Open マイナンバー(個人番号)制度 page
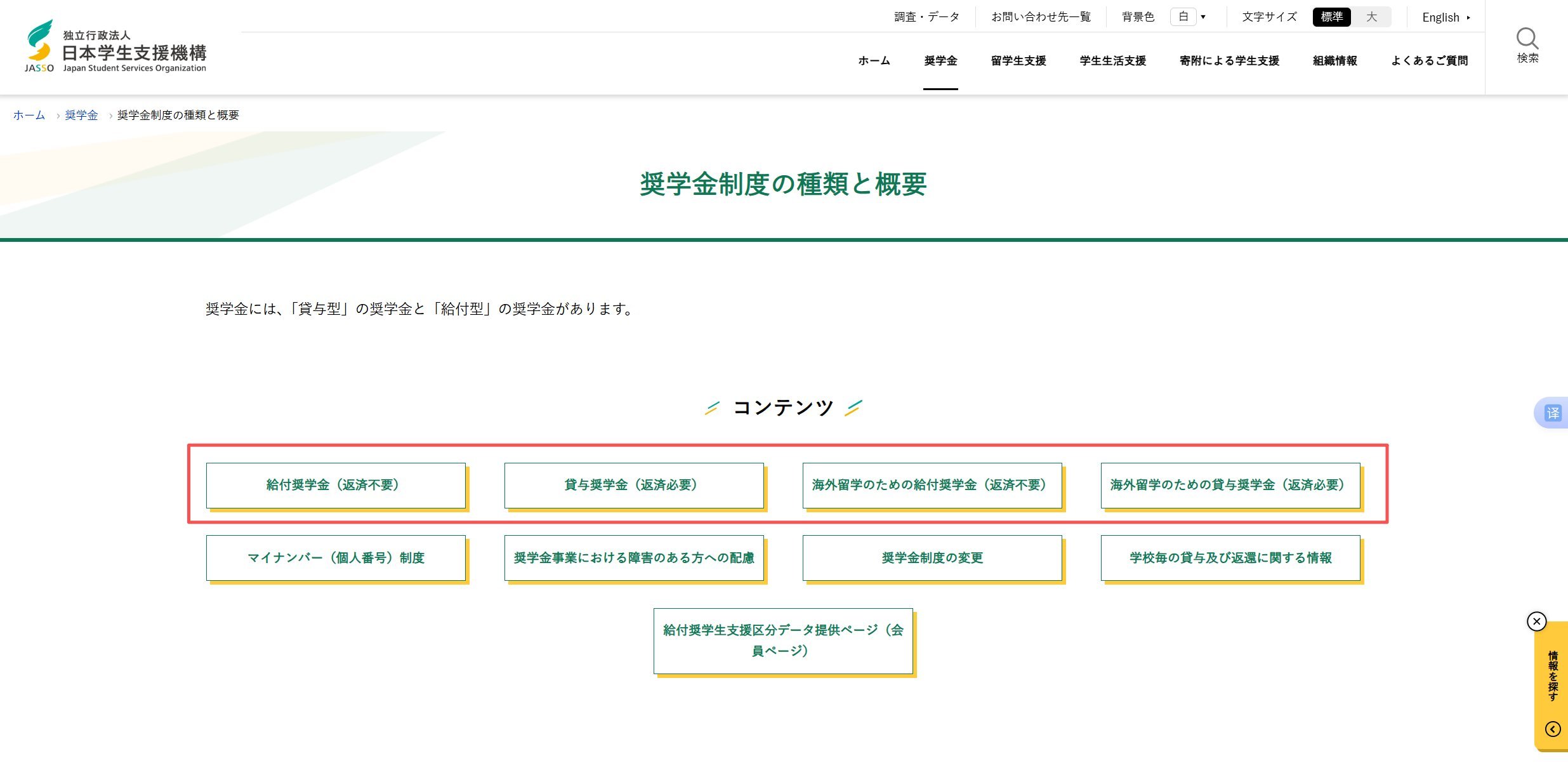Image resolution: width=1568 pixels, height=770 pixels. [336, 558]
